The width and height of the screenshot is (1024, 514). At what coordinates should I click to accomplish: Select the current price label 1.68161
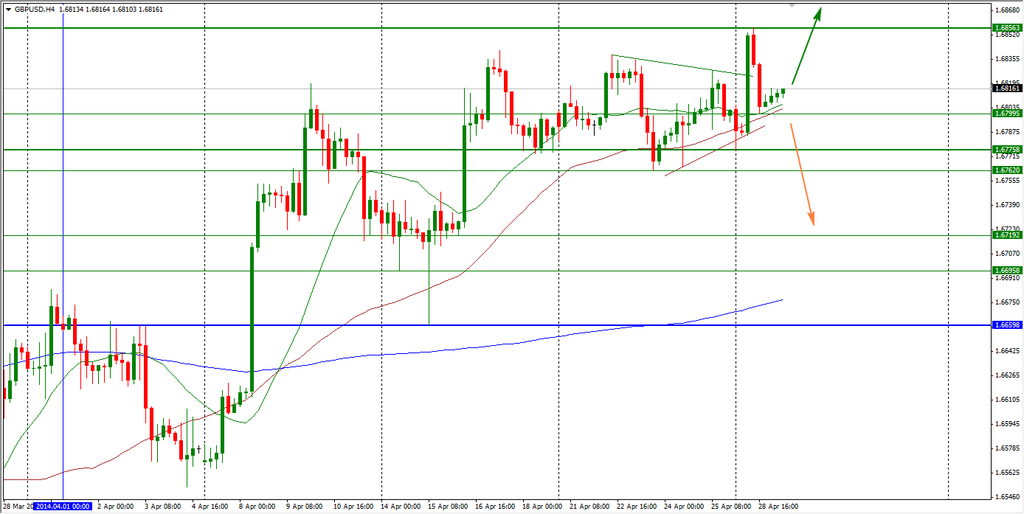pyautogui.click(x=1006, y=88)
